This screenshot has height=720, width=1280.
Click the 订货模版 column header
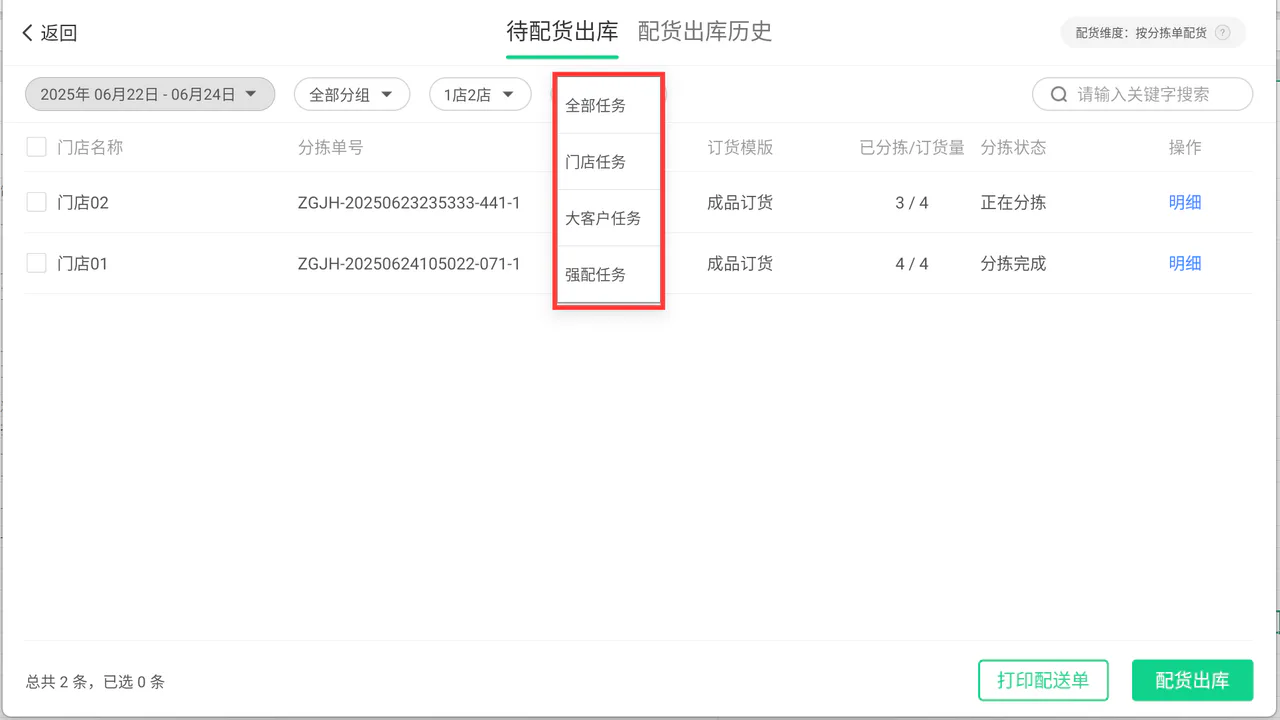[x=740, y=147]
